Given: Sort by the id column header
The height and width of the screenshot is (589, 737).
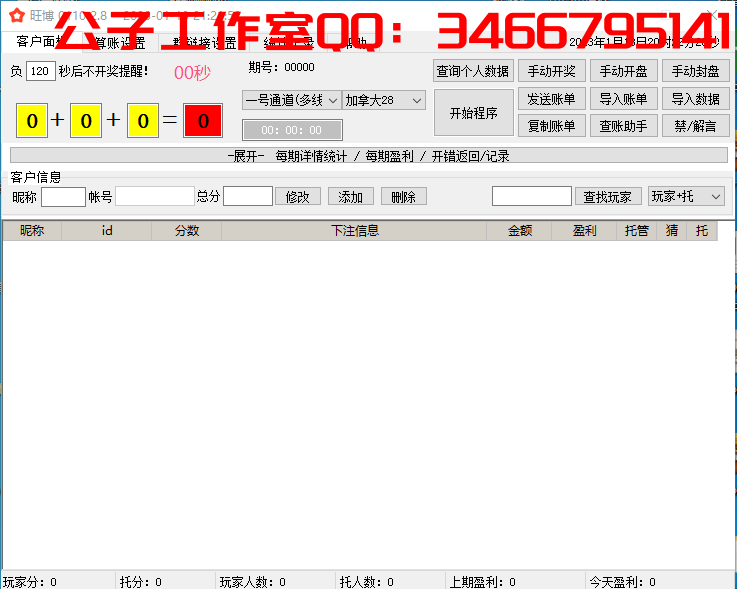Looking at the screenshot, I should (x=107, y=231).
